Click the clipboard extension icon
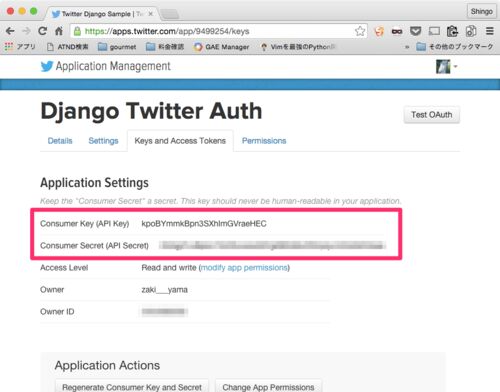Image resolution: width=500 pixels, height=392 pixels. 452,31
